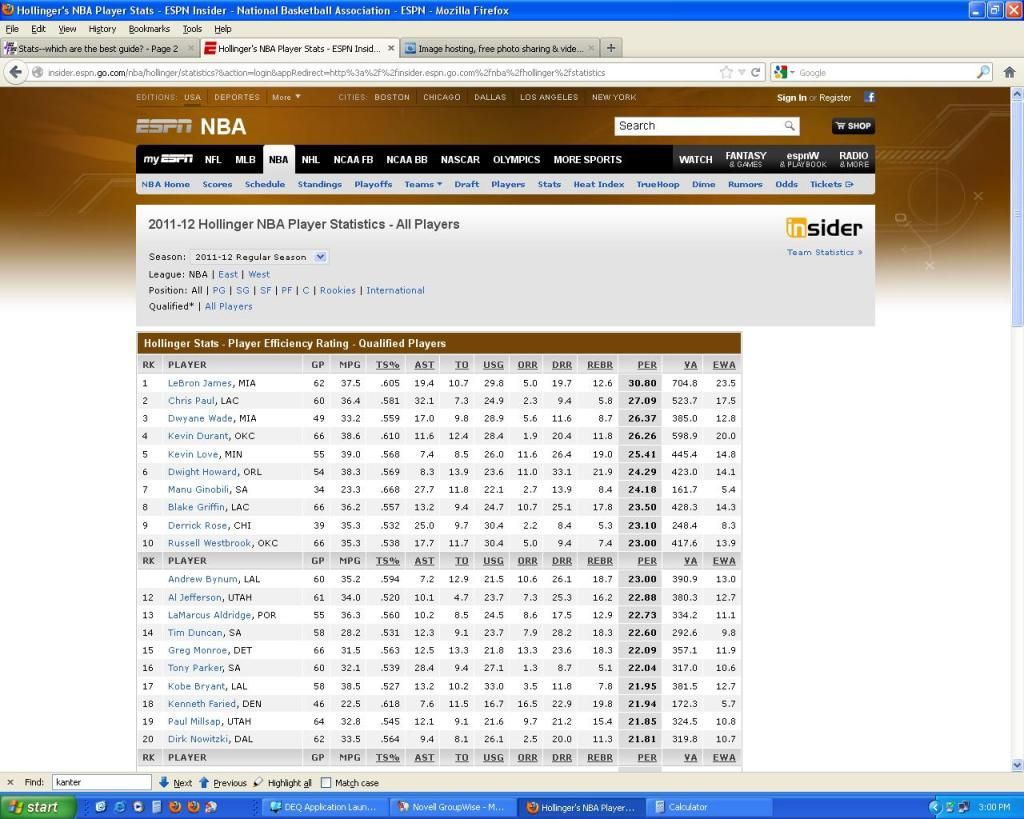Filter positions by PG
The image size is (1024, 819).
[x=219, y=290]
